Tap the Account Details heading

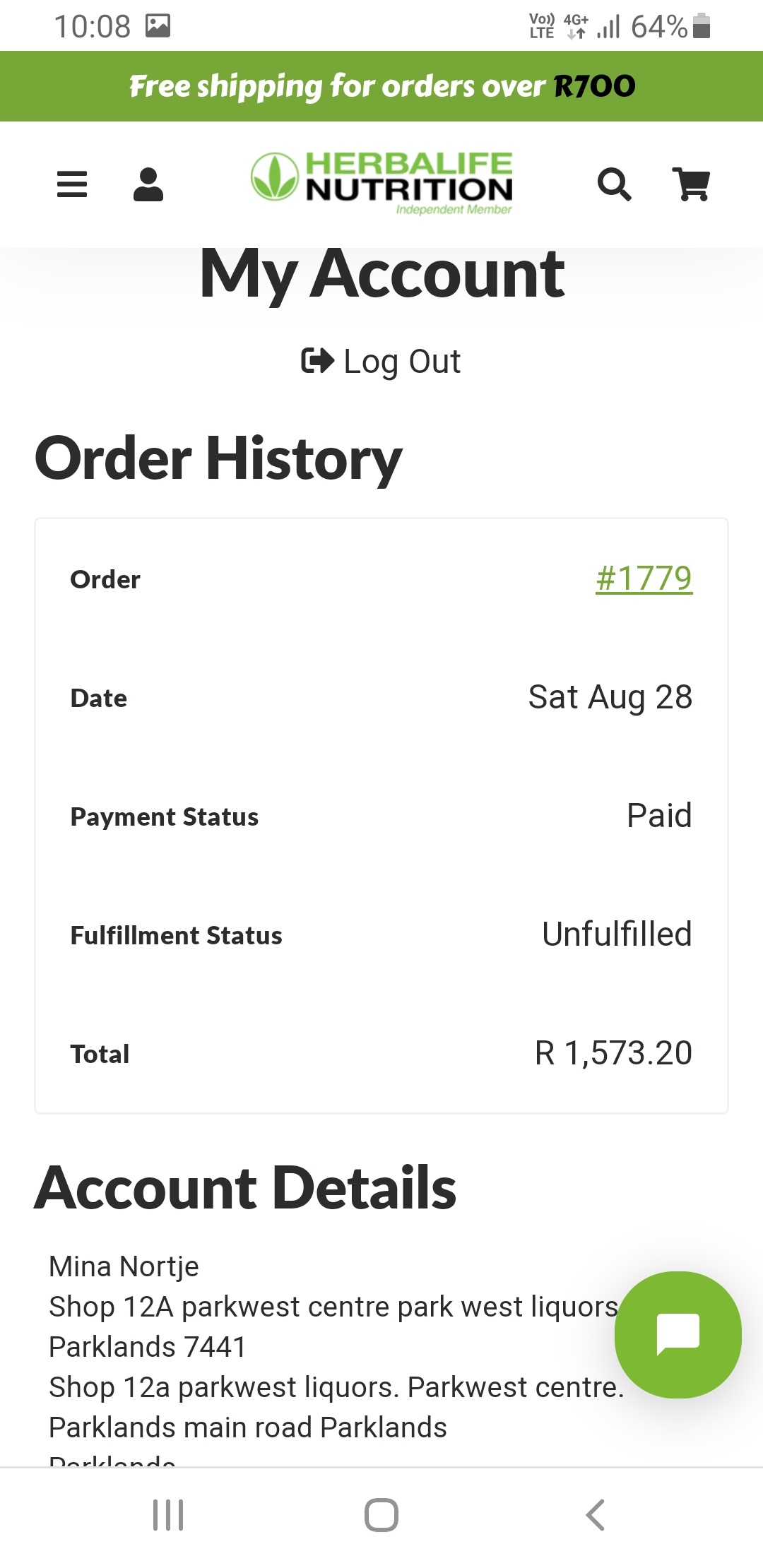tap(245, 1188)
